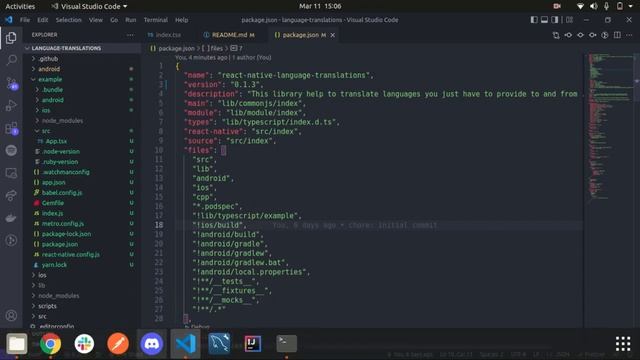Collapse the LANGUAGE-TRANSLATIONS root folder
Screen dimensions: 640x360
(x=82, y=48)
